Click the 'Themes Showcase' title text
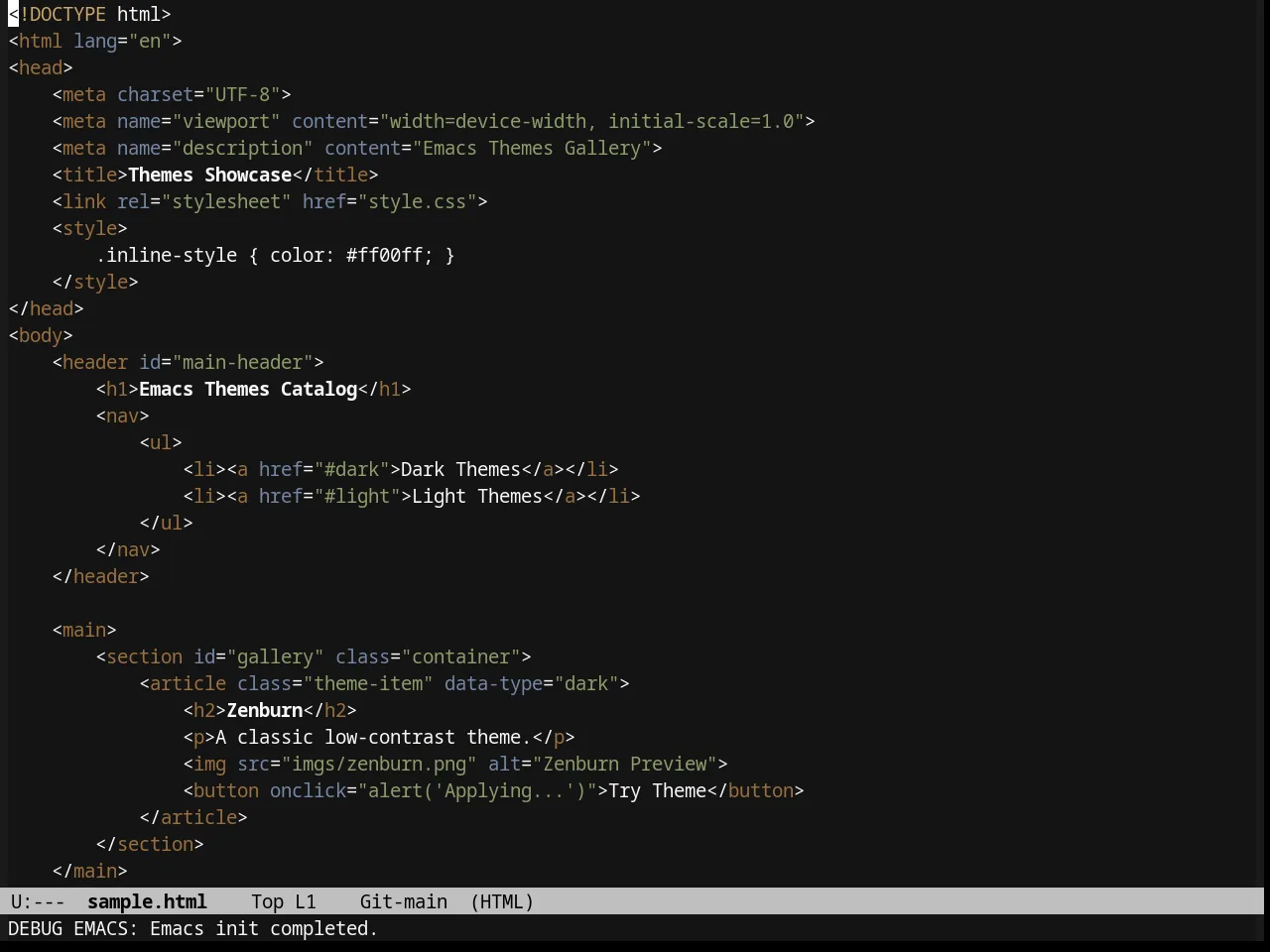Image resolution: width=1270 pixels, height=952 pixels. pyautogui.click(x=210, y=175)
